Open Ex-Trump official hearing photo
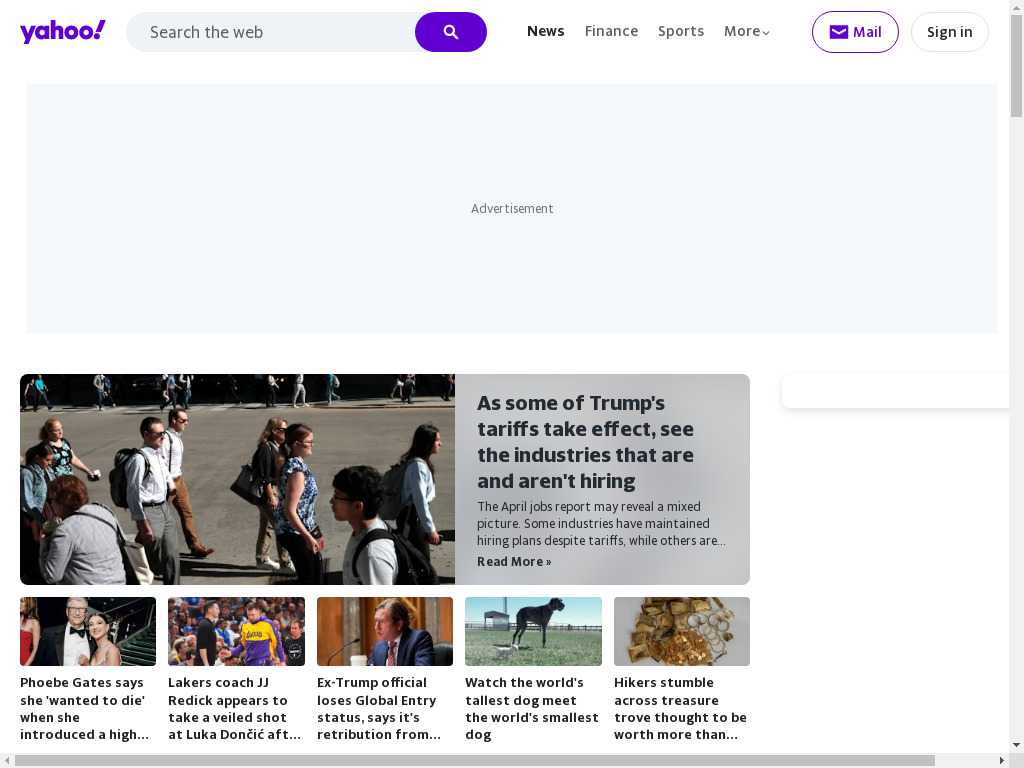The width and height of the screenshot is (1024, 768). click(x=385, y=632)
